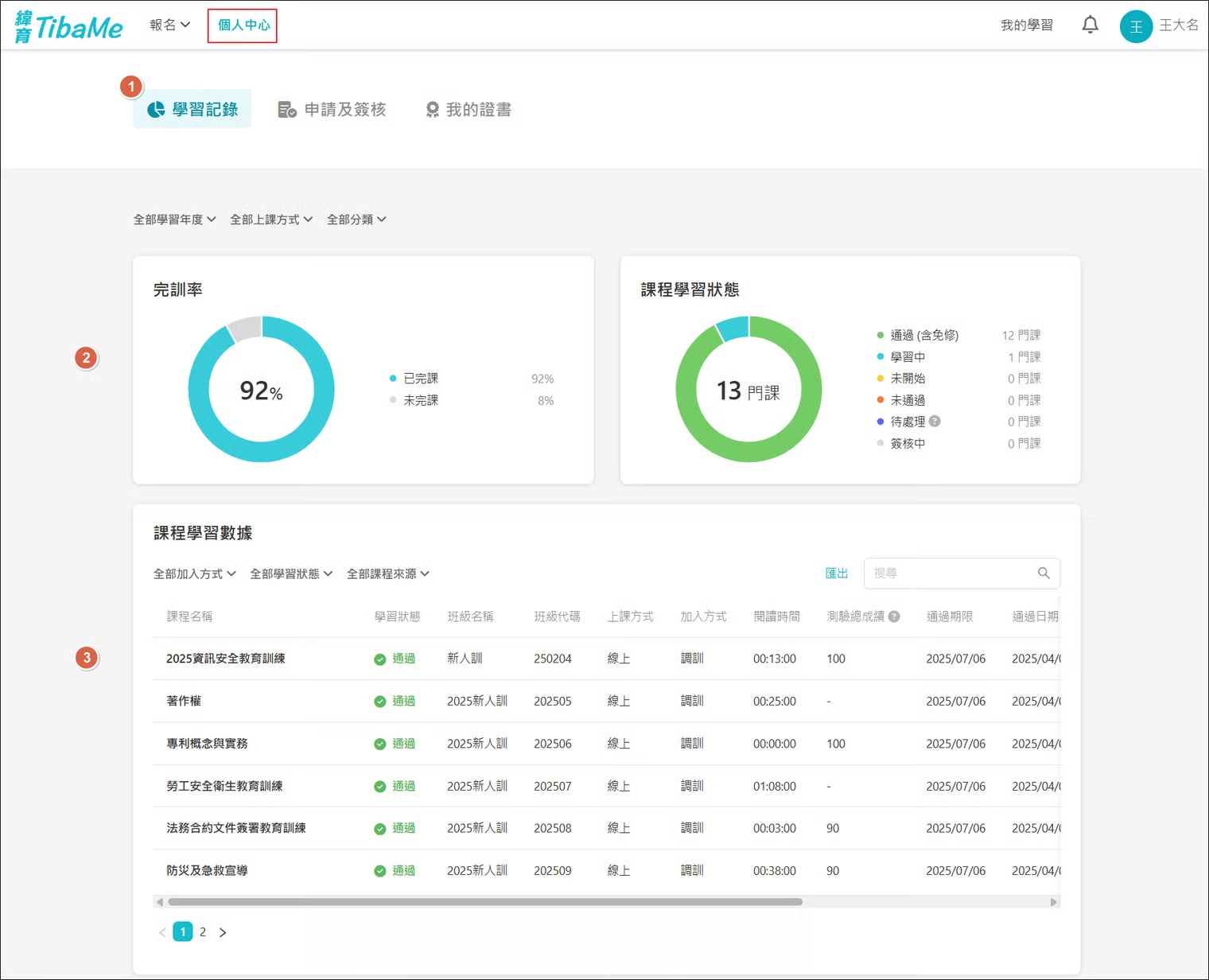The image size is (1209, 980).
Task: Switch to the 我的證書 tab
Action: pos(468,110)
